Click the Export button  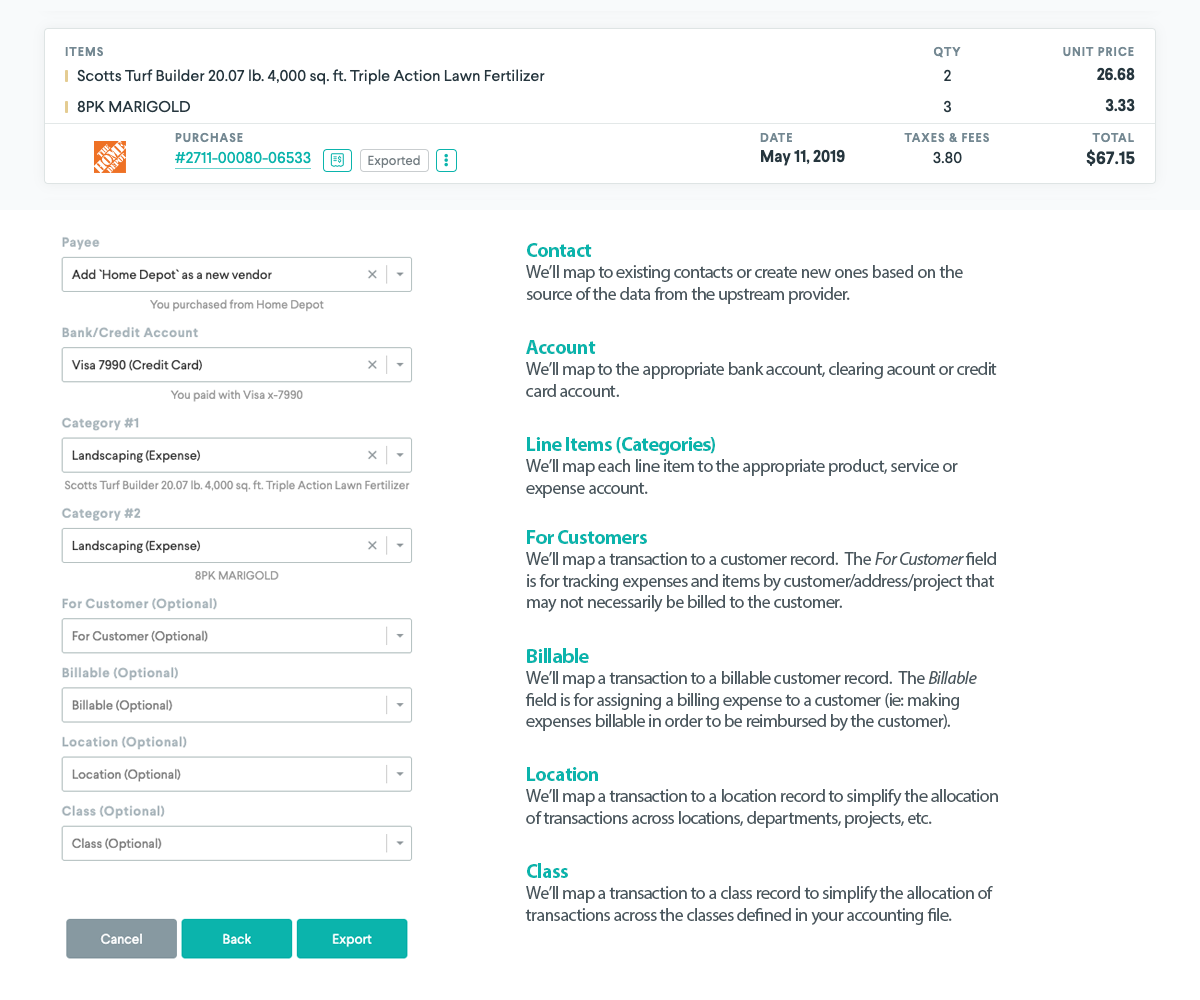pyautogui.click(x=352, y=939)
